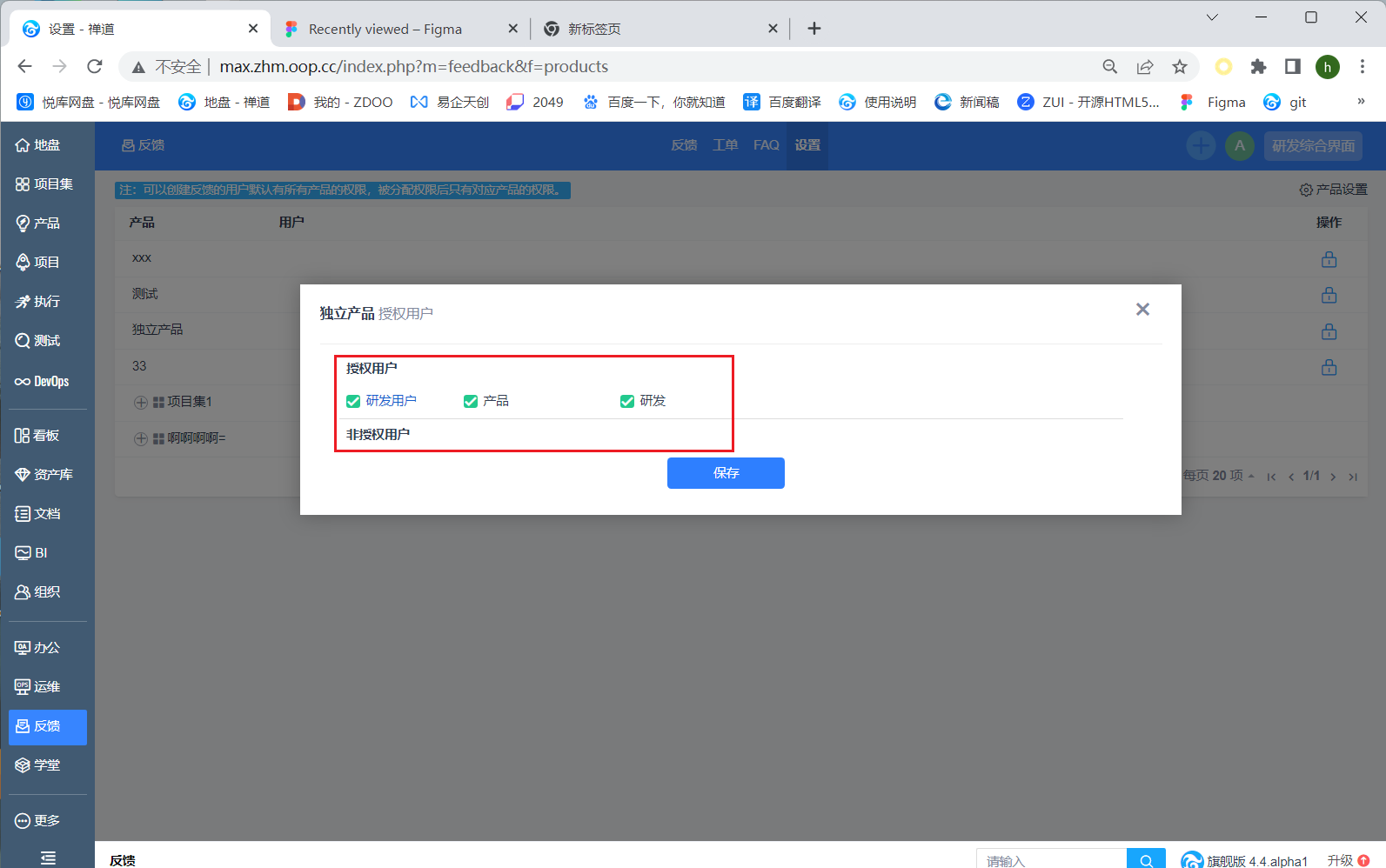Open the browser tab search chevron
The width and height of the screenshot is (1386, 868).
(x=1212, y=17)
